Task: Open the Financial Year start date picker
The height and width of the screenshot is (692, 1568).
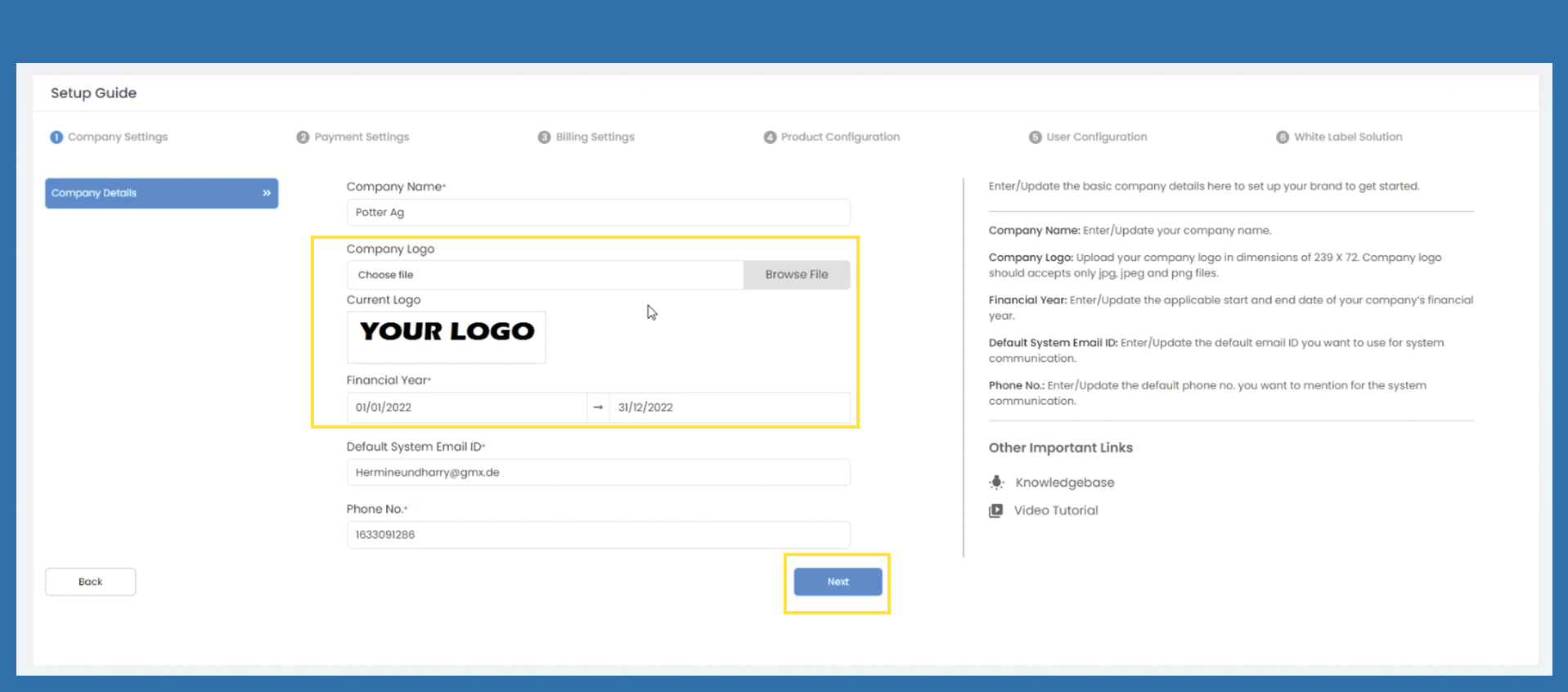Action: (466, 407)
